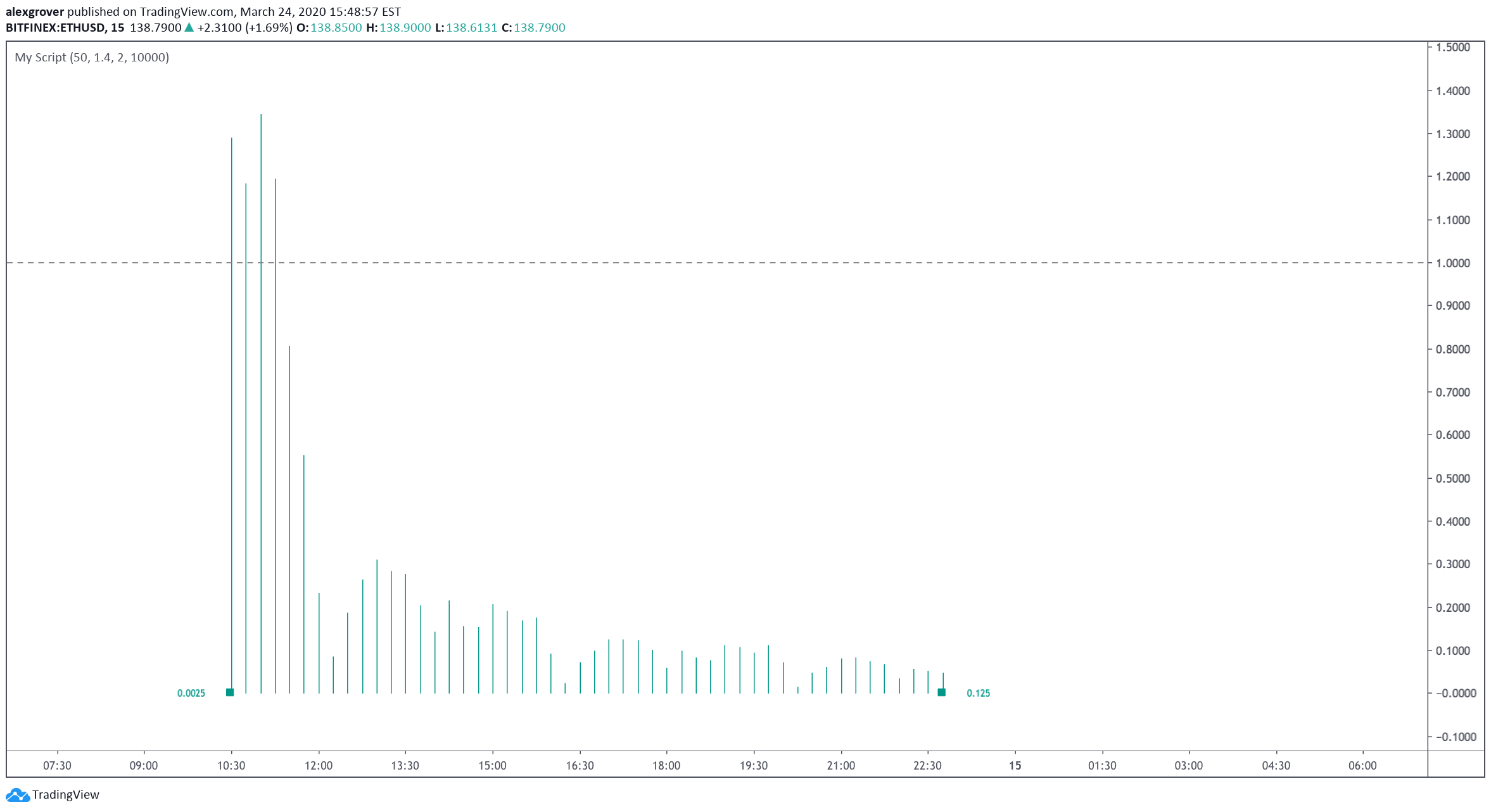Image resolution: width=1491 pixels, height=812 pixels.
Task: Click the bold 15 date label on time axis
Action: point(1015,766)
